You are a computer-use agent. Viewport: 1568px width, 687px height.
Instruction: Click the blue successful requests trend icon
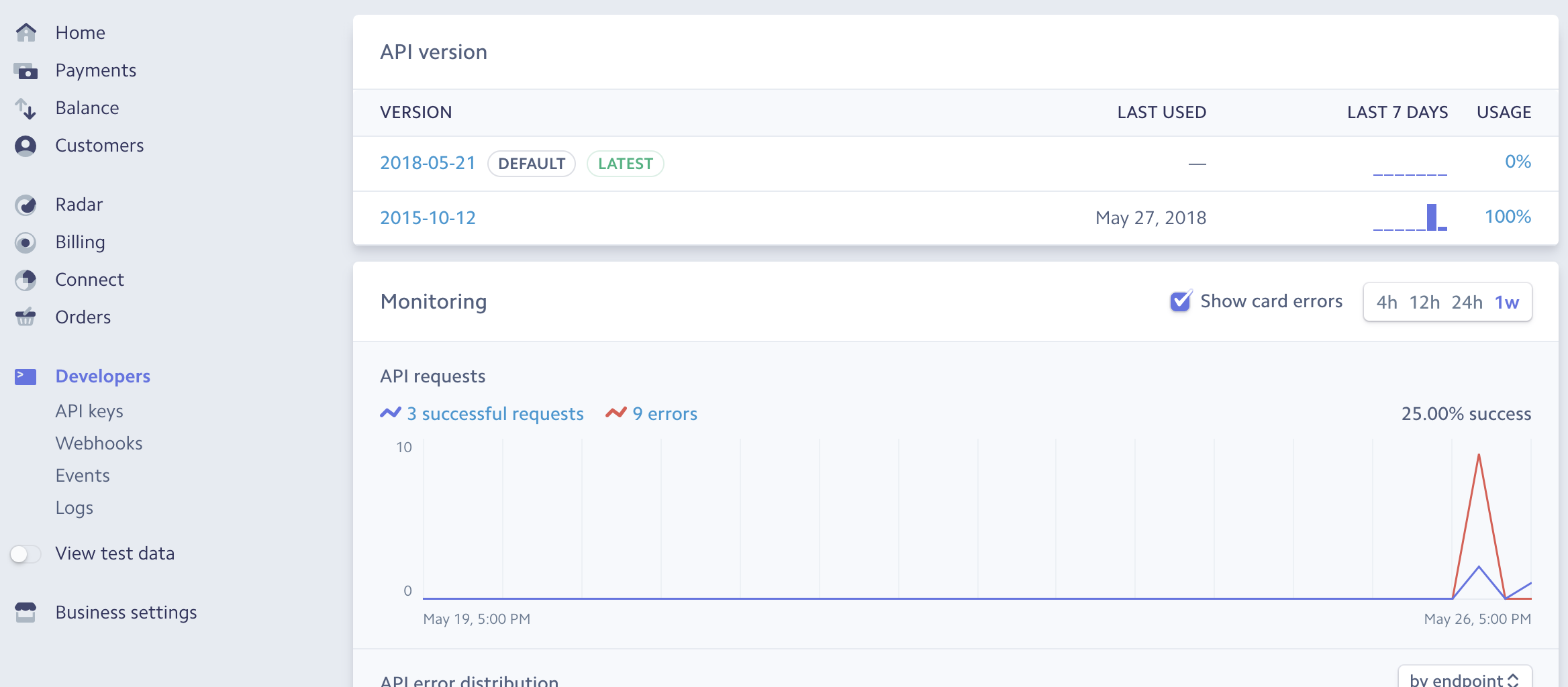point(391,413)
